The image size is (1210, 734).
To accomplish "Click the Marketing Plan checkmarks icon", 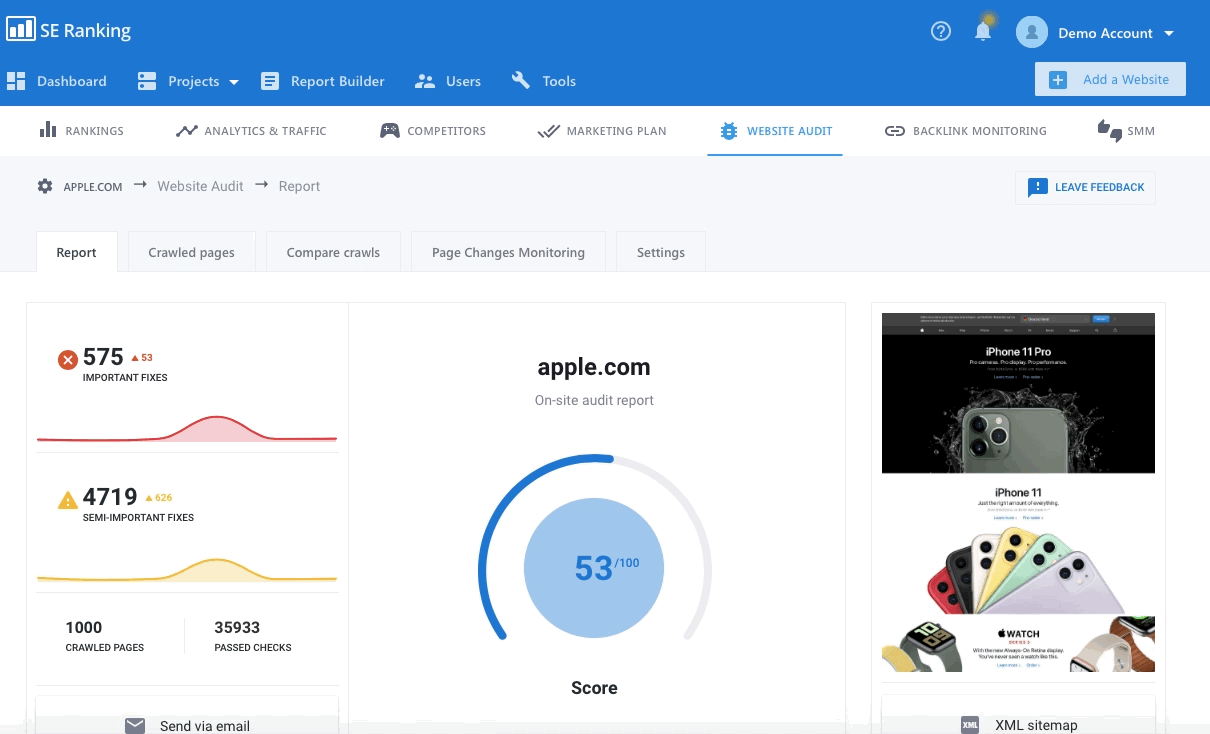I will pyautogui.click(x=548, y=131).
